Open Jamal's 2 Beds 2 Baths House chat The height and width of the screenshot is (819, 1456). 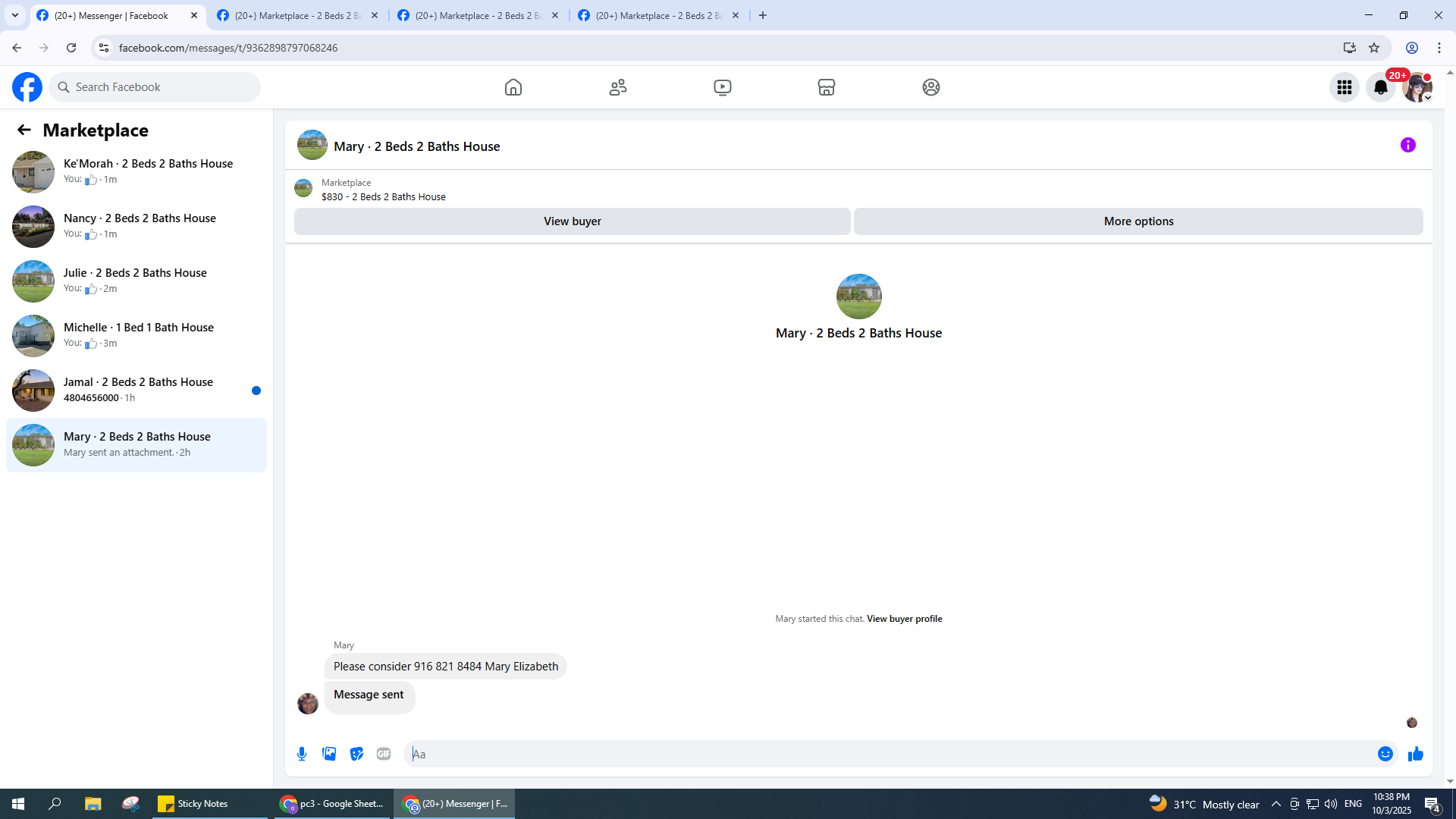click(136, 391)
